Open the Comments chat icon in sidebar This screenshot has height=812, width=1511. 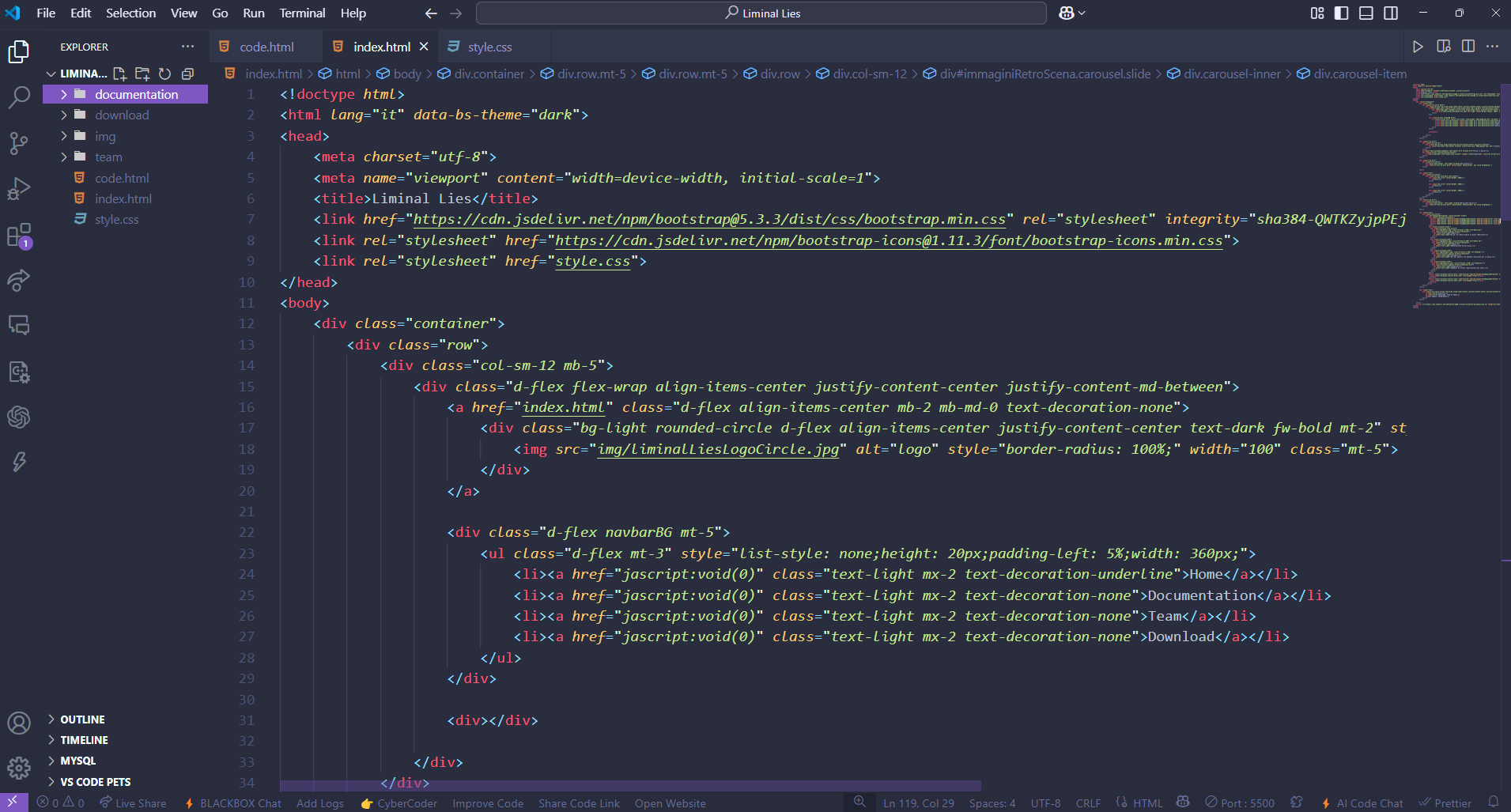coord(19,325)
